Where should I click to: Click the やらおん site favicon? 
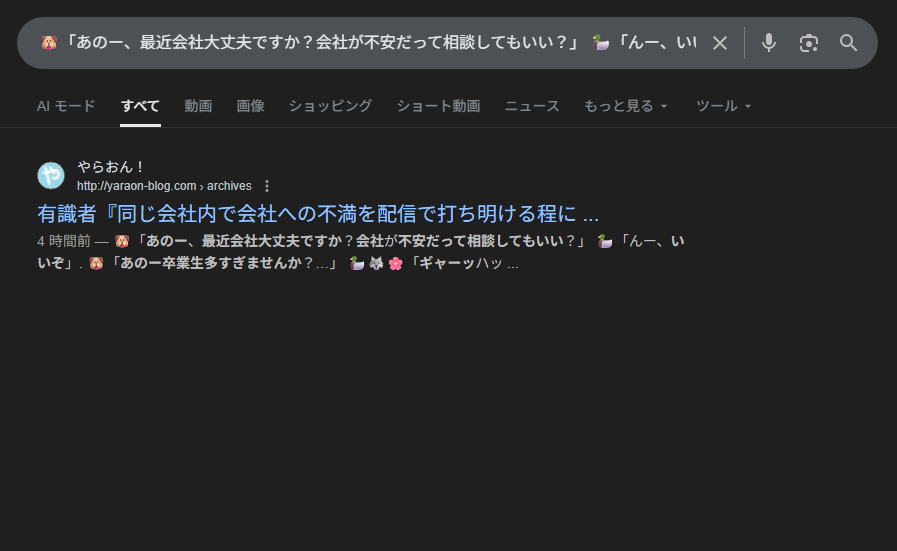coord(51,175)
